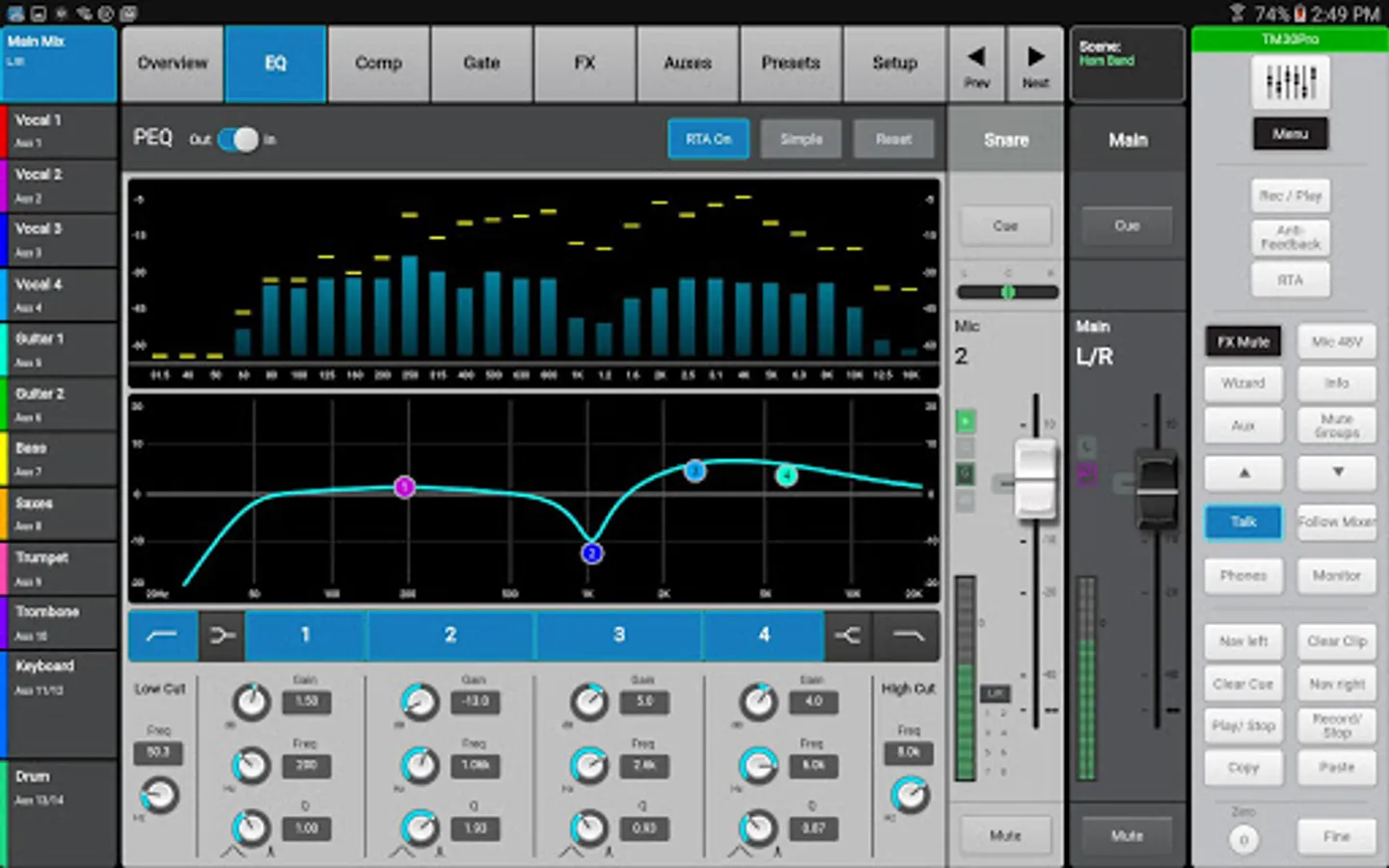The height and width of the screenshot is (868, 1389).
Task: Click the low shelf filter icon
Action: tap(222, 635)
